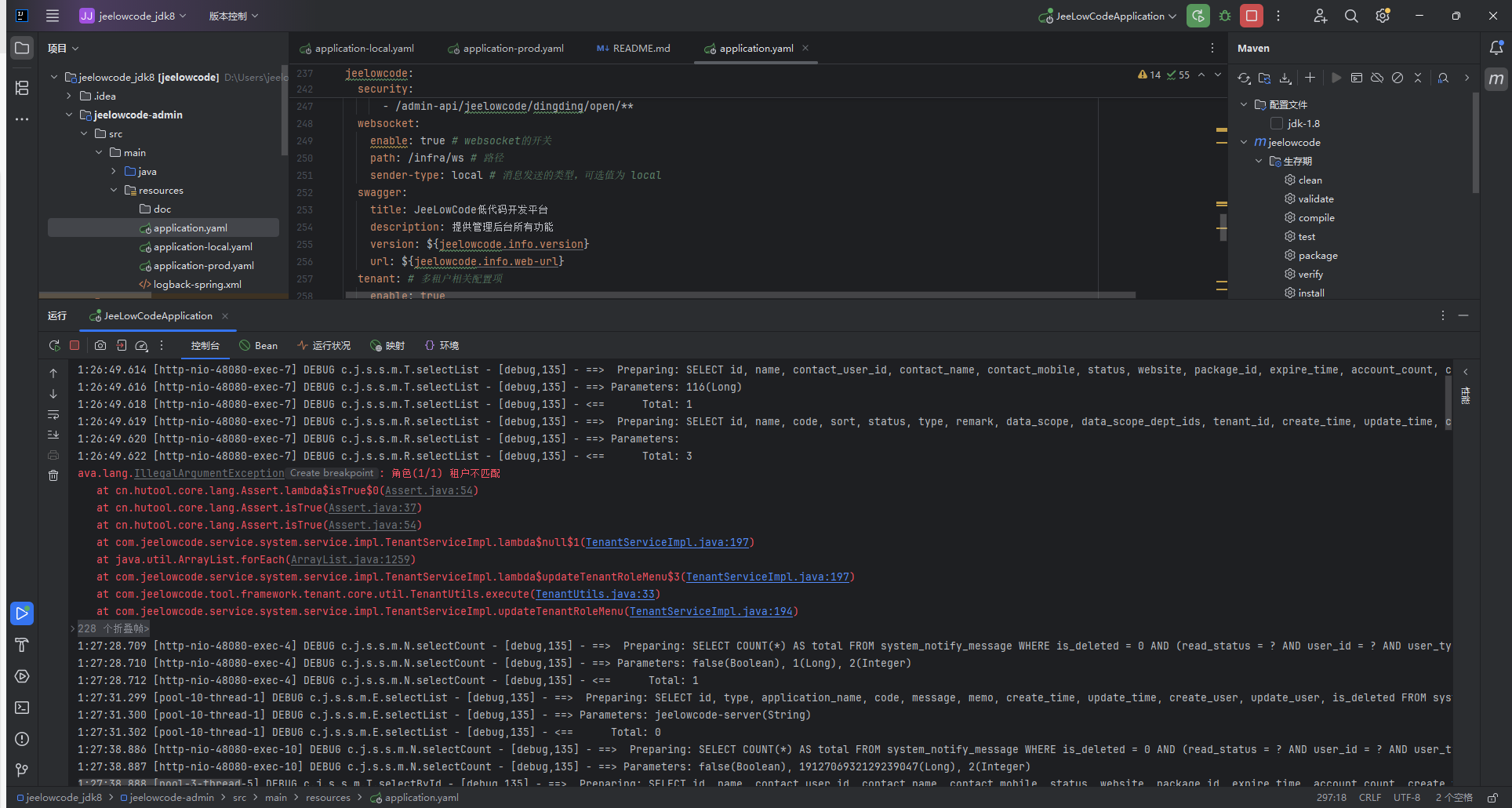Open the Maven tool window stripe button
The image size is (1512, 808).
click(x=1496, y=78)
